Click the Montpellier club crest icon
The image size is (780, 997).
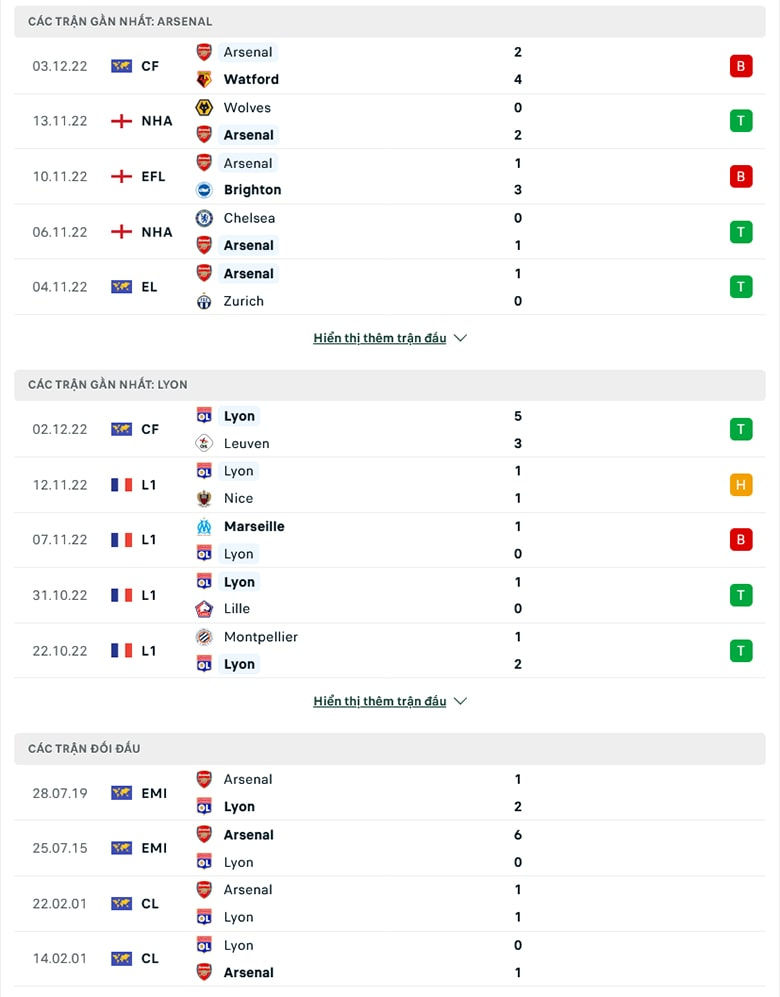click(x=204, y=637)
